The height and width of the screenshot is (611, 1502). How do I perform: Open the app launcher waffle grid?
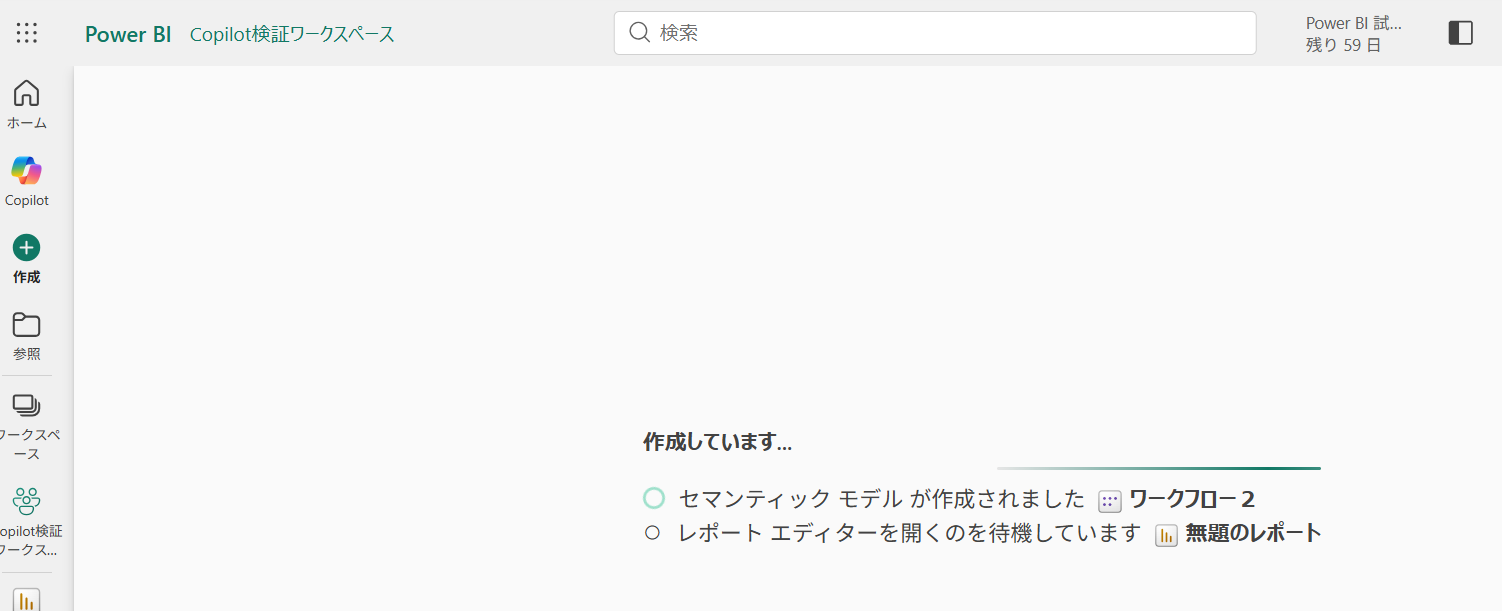click(x=27, y=33)
